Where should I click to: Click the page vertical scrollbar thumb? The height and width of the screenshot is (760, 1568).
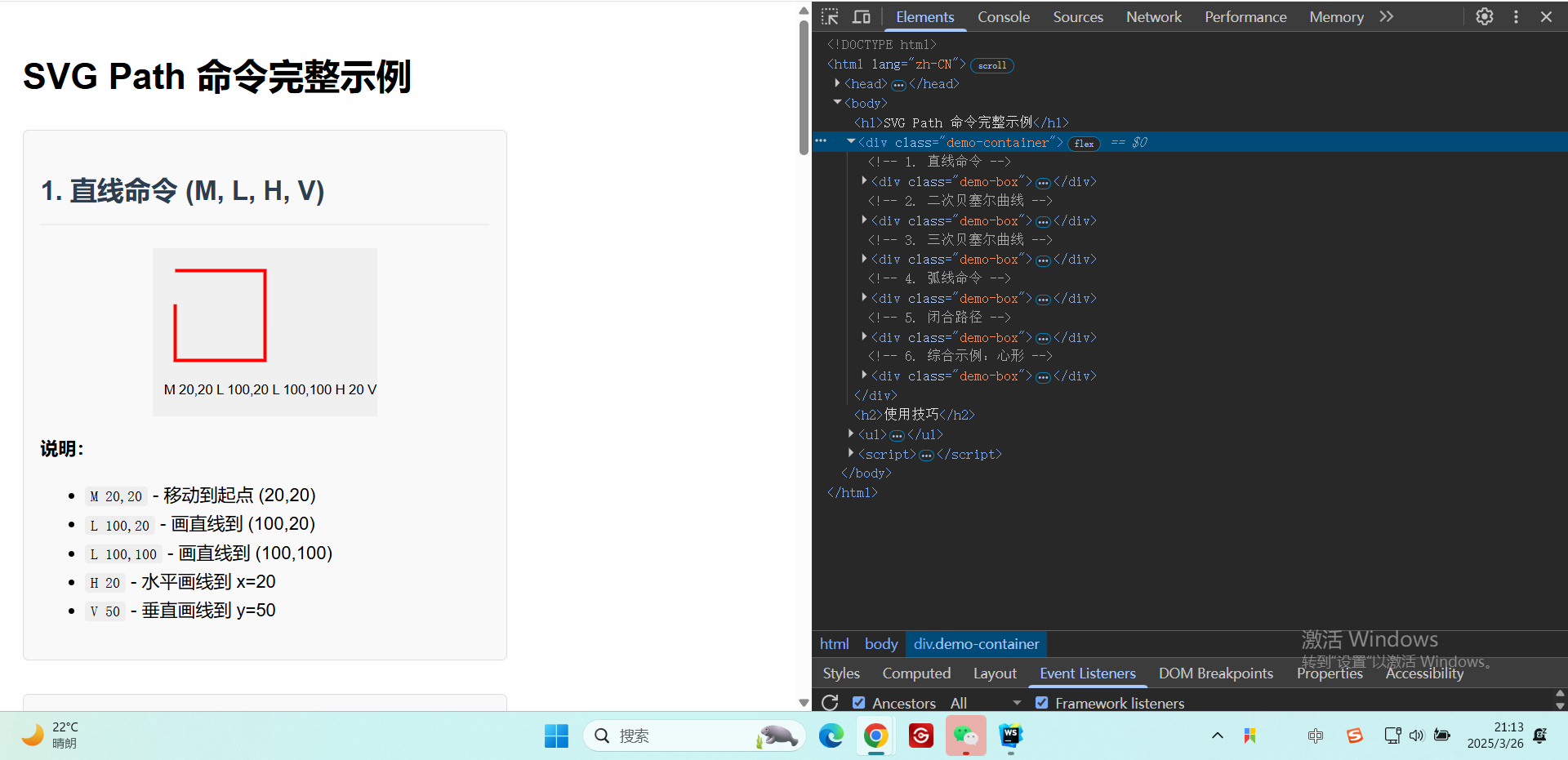[x=804, y=87]
